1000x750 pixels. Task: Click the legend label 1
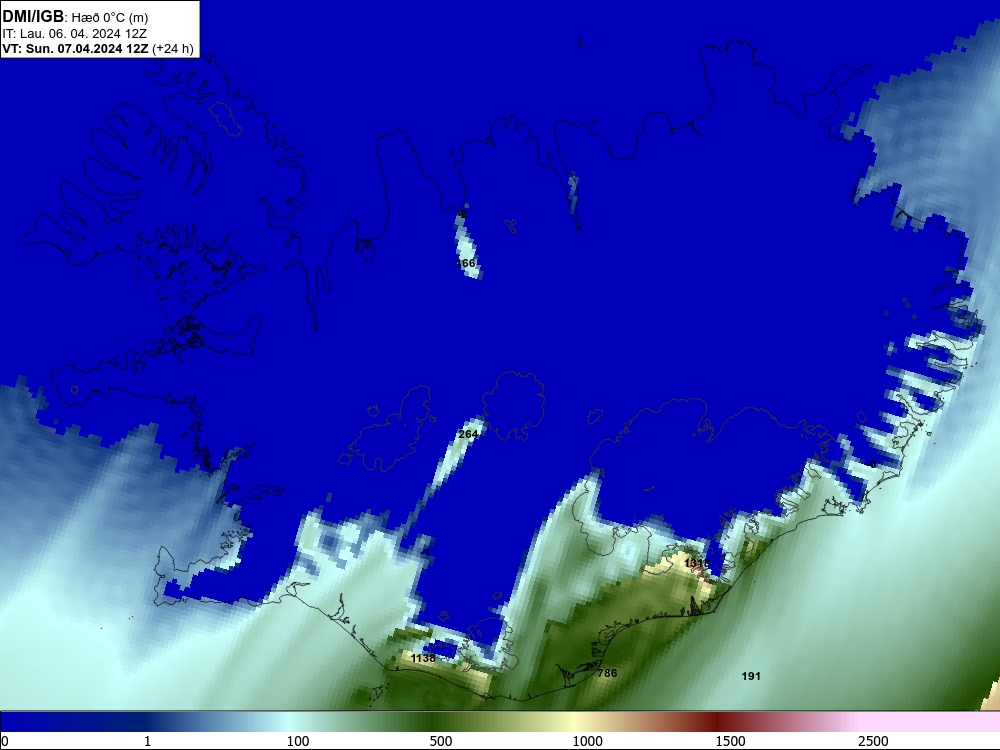[147, 741]
